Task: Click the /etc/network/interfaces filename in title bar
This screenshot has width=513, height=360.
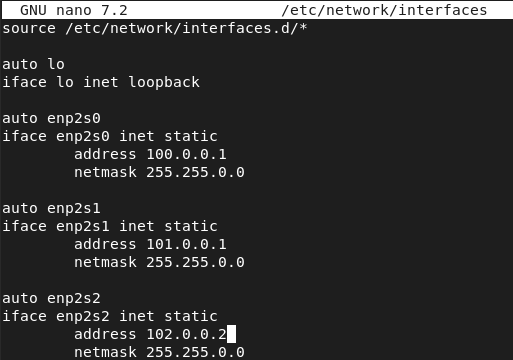Action: [384, 10]
